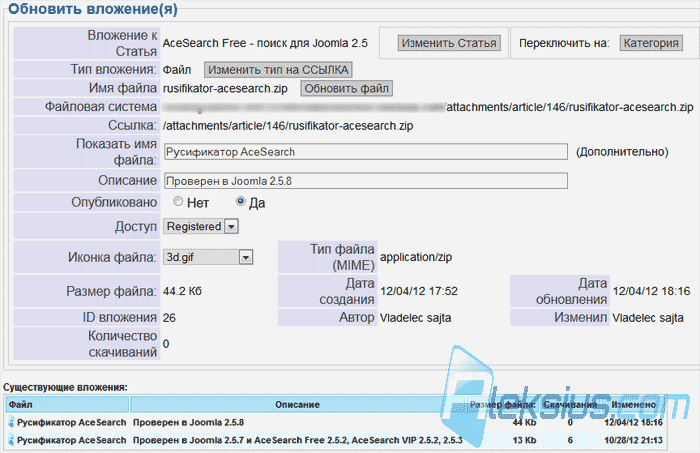Click the 'Изменено' column header
This screenshot has height=453, width=700.
633,404
